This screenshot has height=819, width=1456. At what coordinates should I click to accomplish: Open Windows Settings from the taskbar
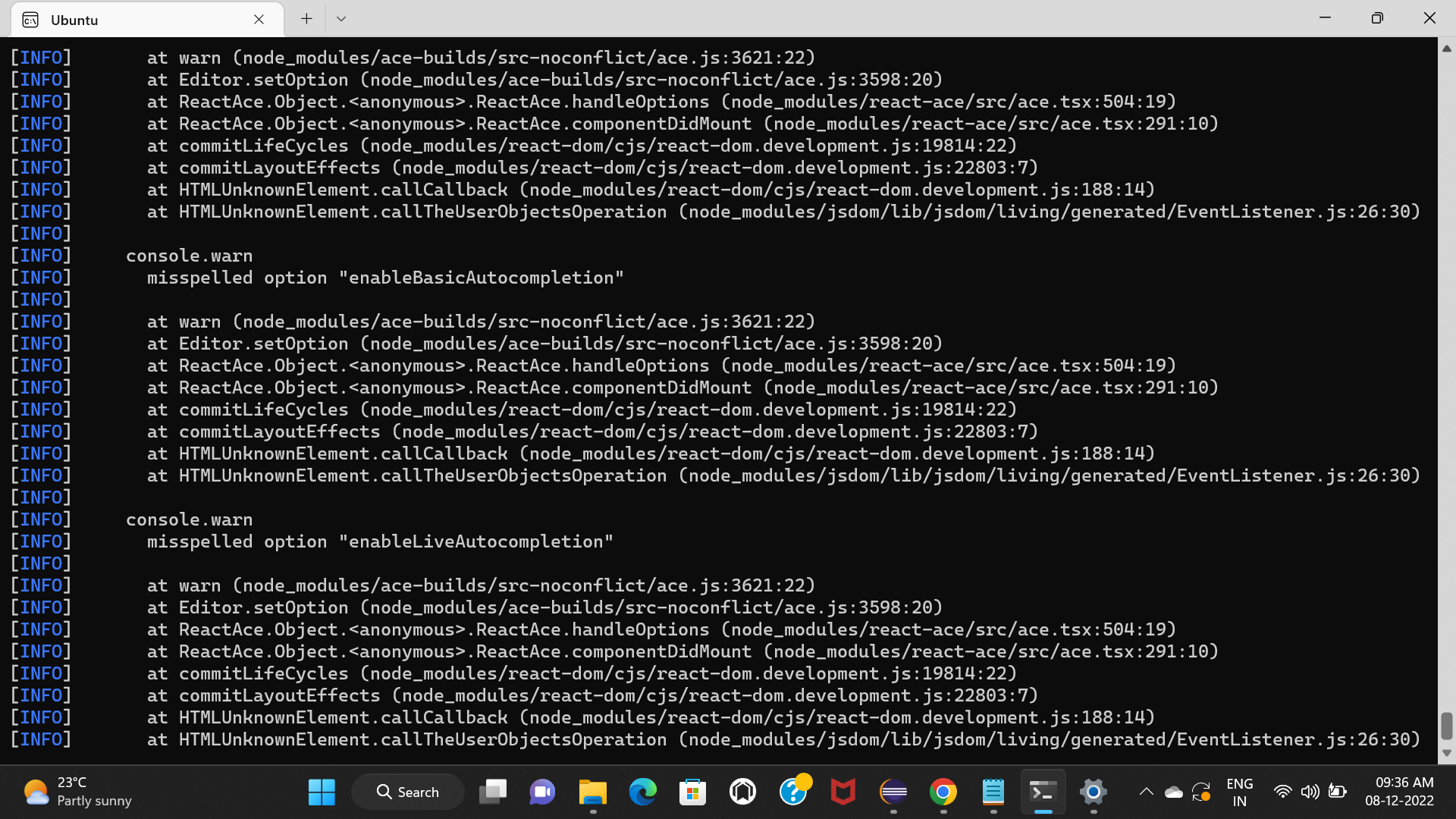click(x=1093, y=792)
